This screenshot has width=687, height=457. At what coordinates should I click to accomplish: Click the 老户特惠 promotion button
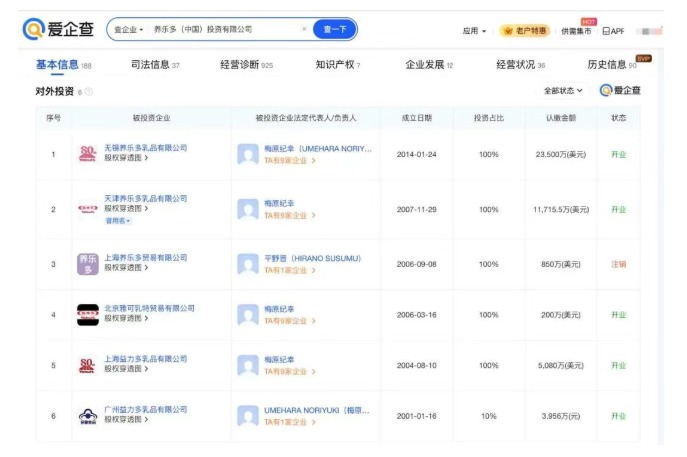(x=524, y=31)
